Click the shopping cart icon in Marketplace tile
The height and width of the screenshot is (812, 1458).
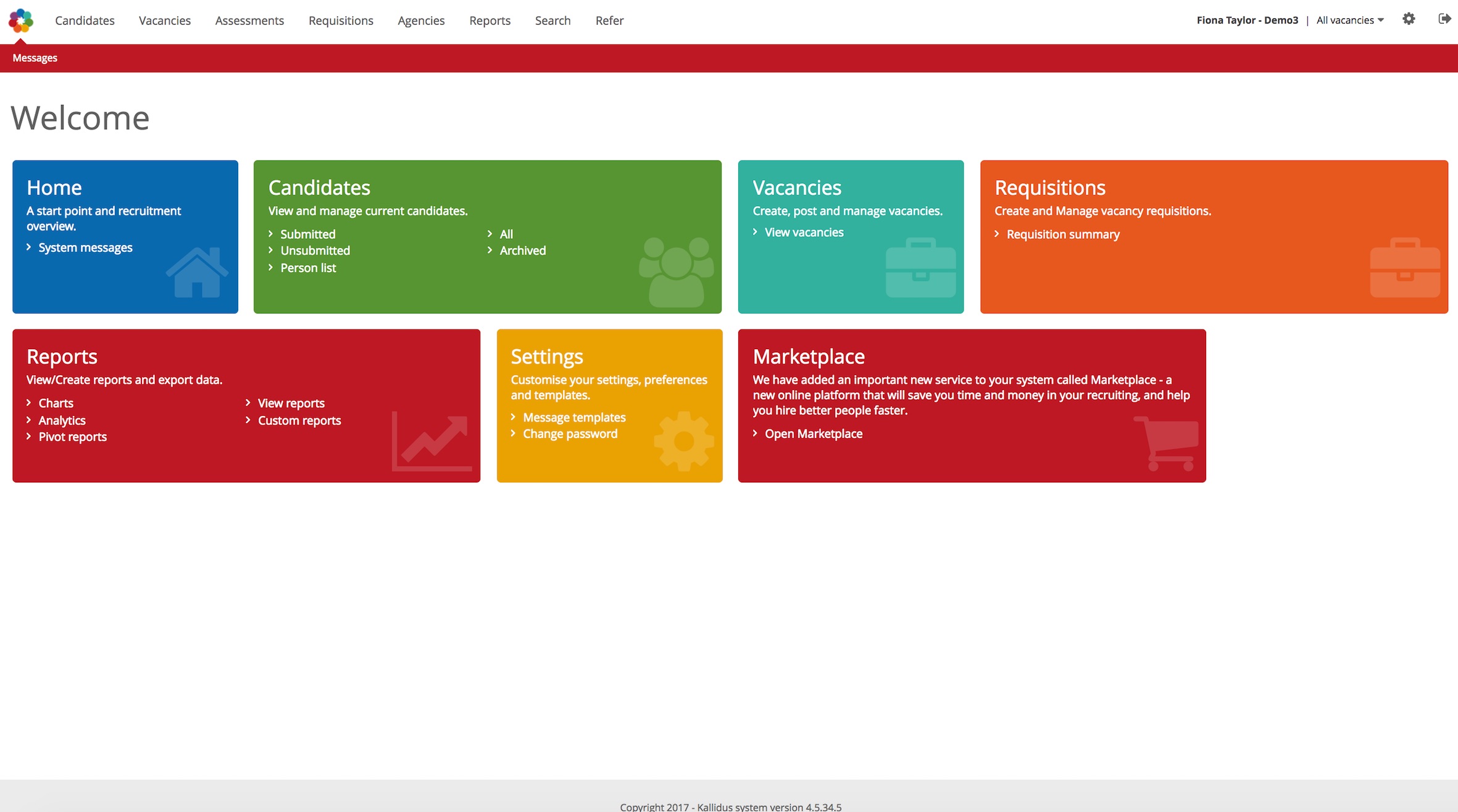(x=1167, y=443)
